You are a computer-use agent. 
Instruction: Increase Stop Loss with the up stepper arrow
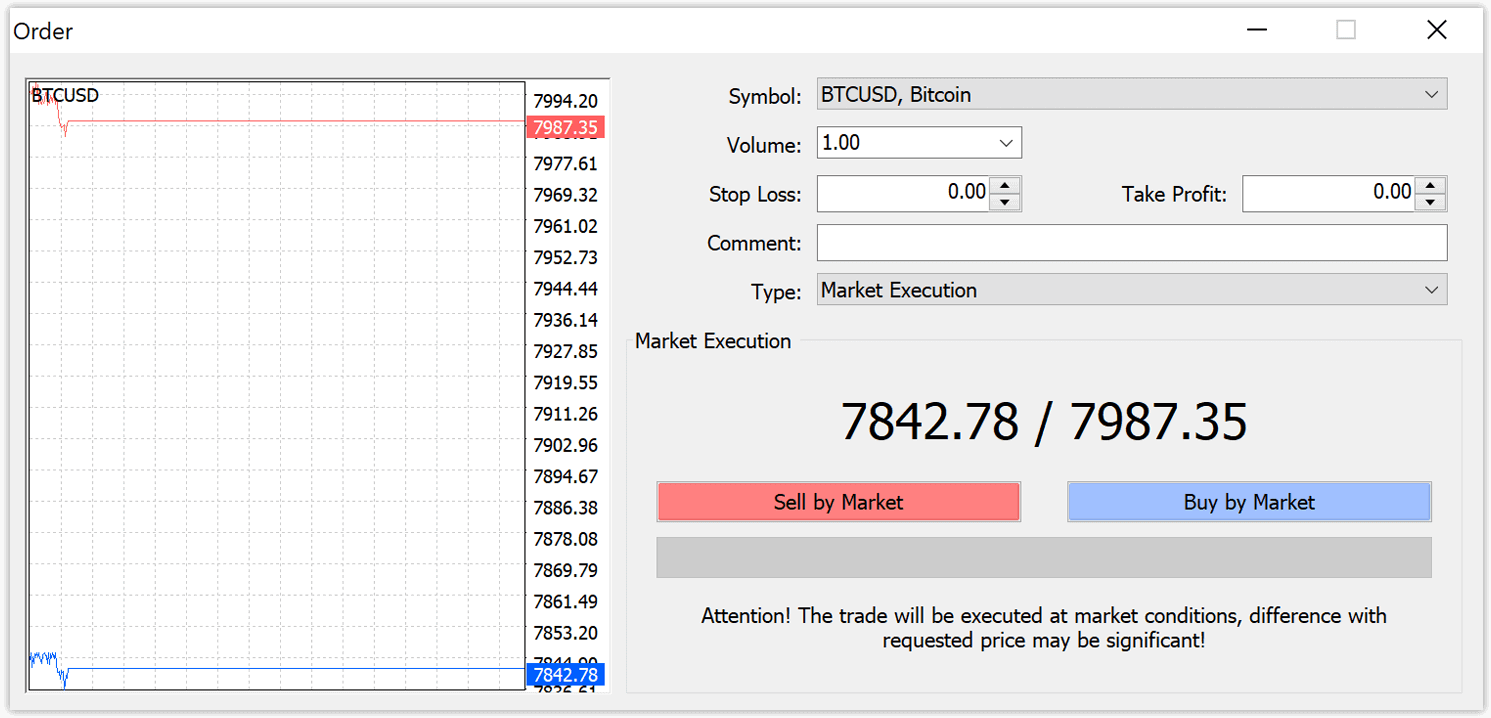tap(1005, 187)
